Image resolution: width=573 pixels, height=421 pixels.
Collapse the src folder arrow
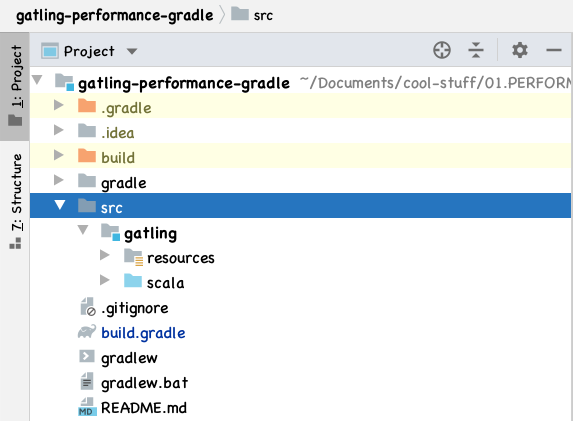tap(60, 205)
